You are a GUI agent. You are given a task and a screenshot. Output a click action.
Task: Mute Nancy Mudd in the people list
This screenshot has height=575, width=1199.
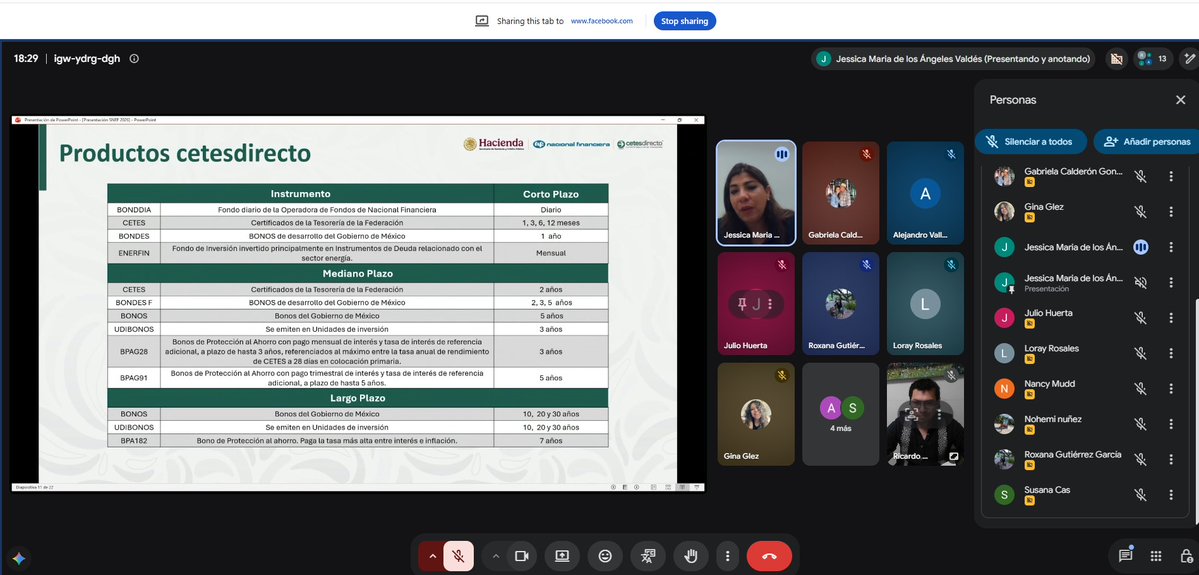click(x=1140, y=388)
